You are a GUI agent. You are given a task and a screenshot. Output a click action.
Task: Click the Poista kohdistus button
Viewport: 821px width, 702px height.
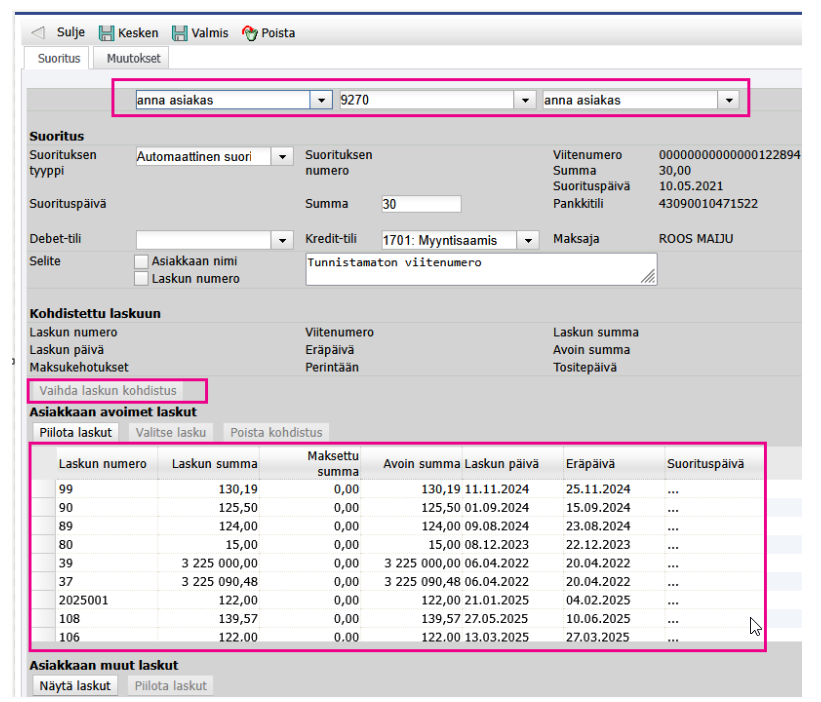pos(276,432)
